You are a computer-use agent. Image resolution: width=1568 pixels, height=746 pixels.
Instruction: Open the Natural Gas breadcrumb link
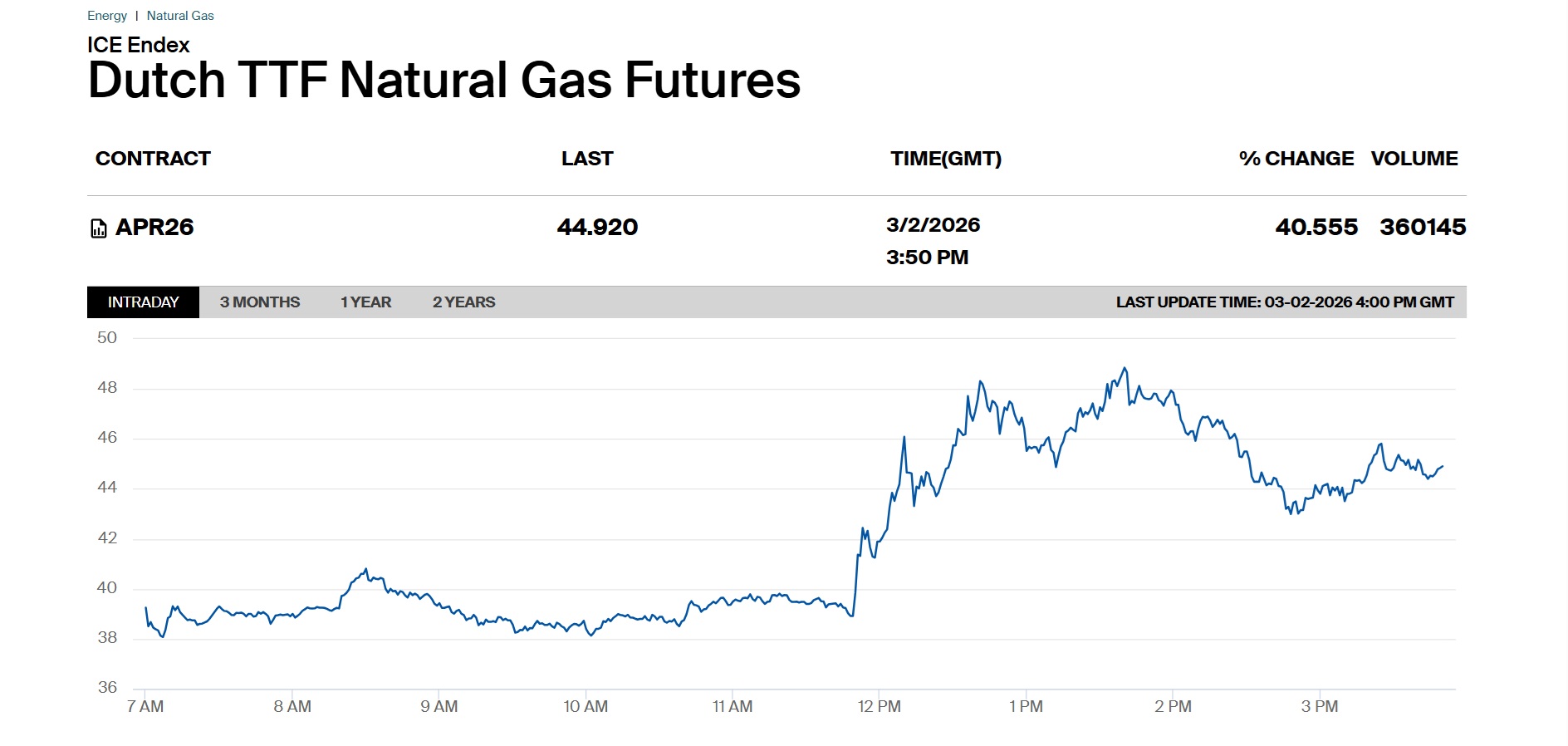click(180, 16)
